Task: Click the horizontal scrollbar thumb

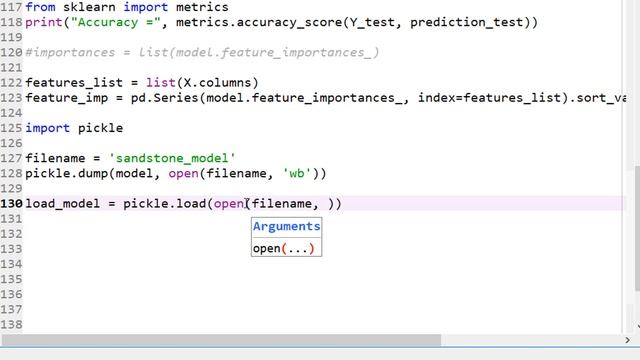Action: pyautogui.click(x=221, y=340)
